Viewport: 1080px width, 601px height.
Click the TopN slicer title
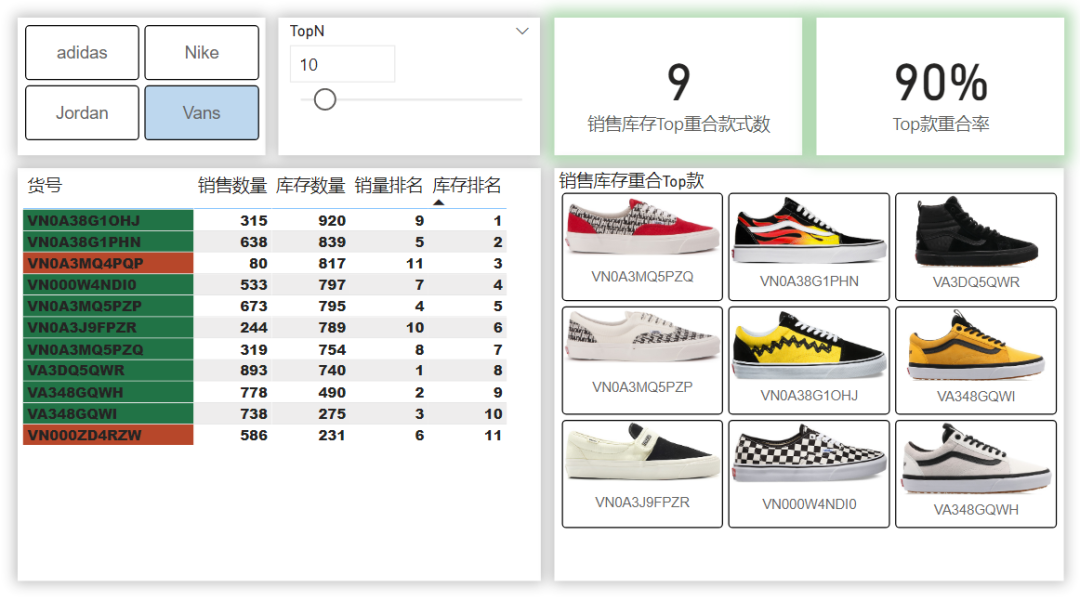tap(307, 31)
